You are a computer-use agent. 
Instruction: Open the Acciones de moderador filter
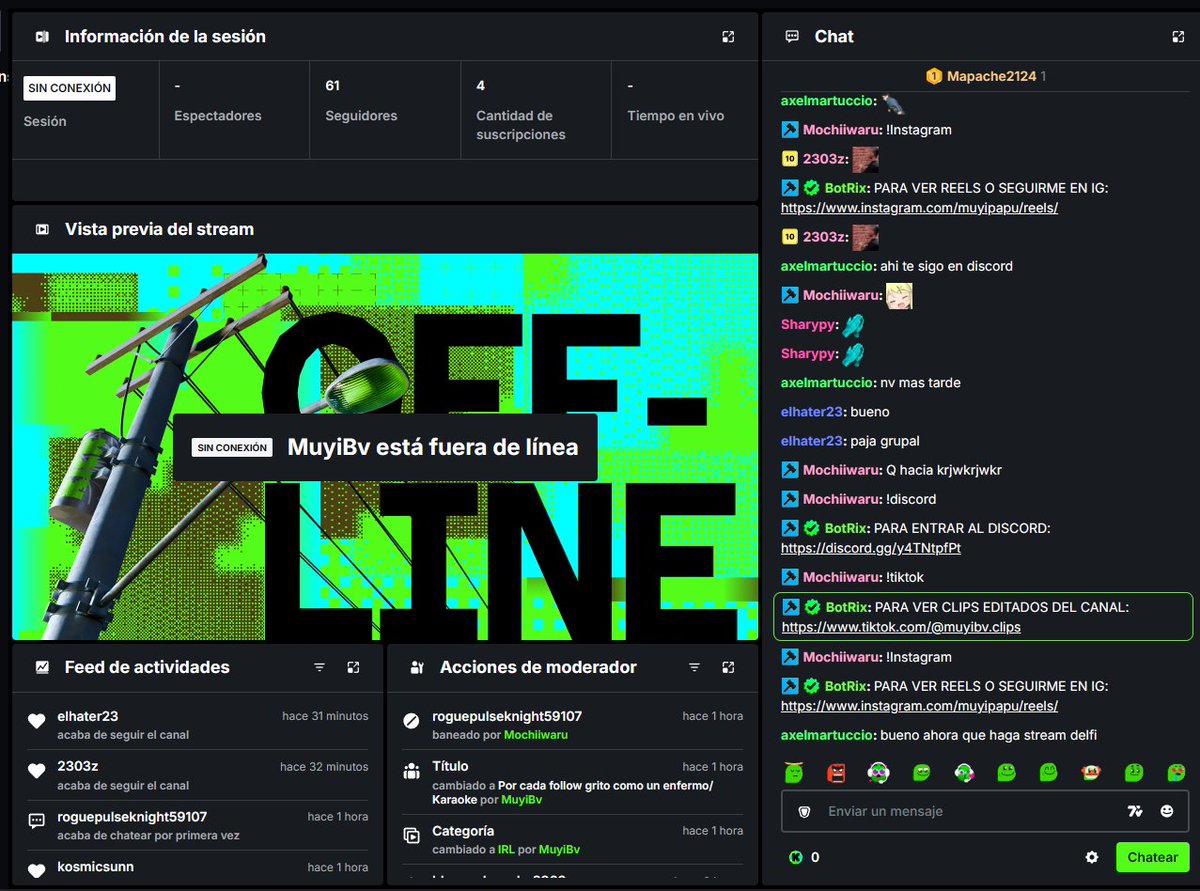point(694,667)
